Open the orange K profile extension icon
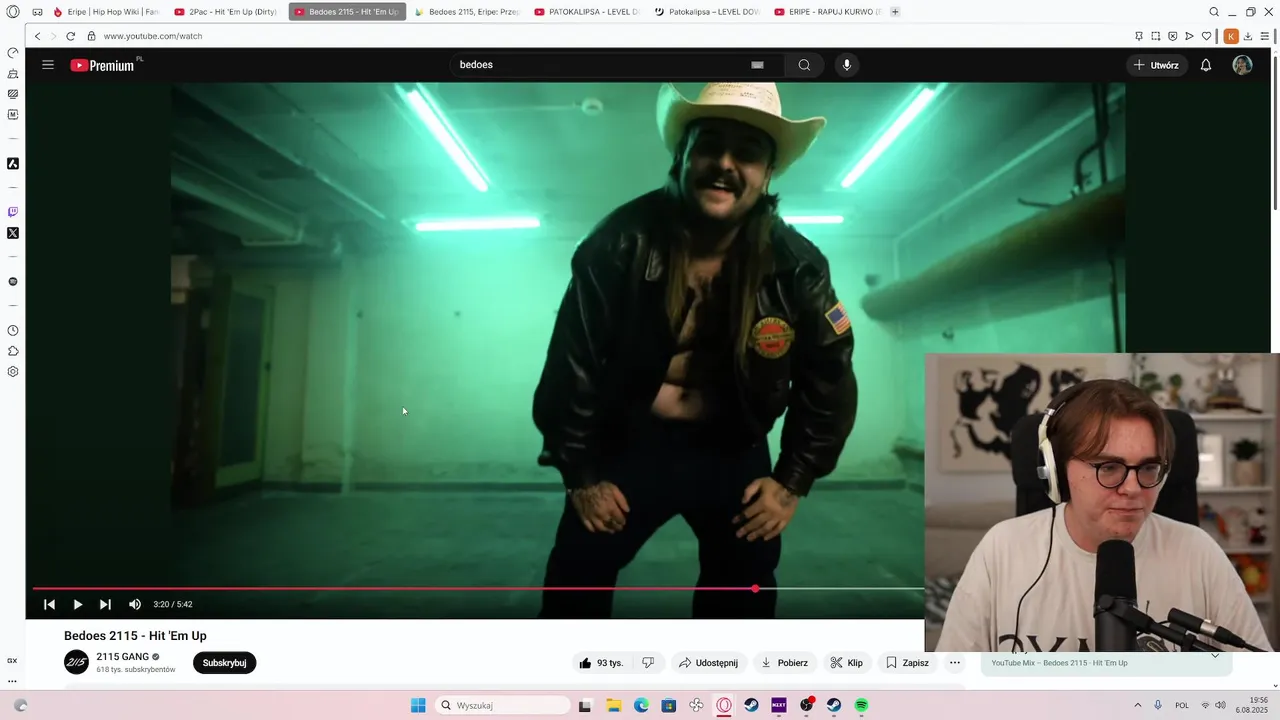 tap(1231, 36)
